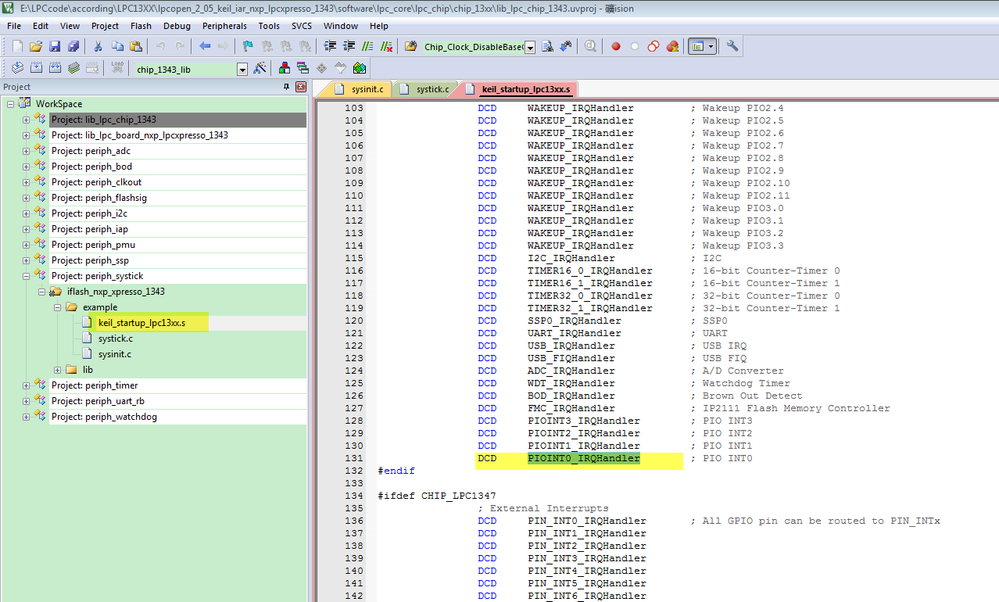Click the Save file icon
Screen dimensions: 999x602
point(55,47)
